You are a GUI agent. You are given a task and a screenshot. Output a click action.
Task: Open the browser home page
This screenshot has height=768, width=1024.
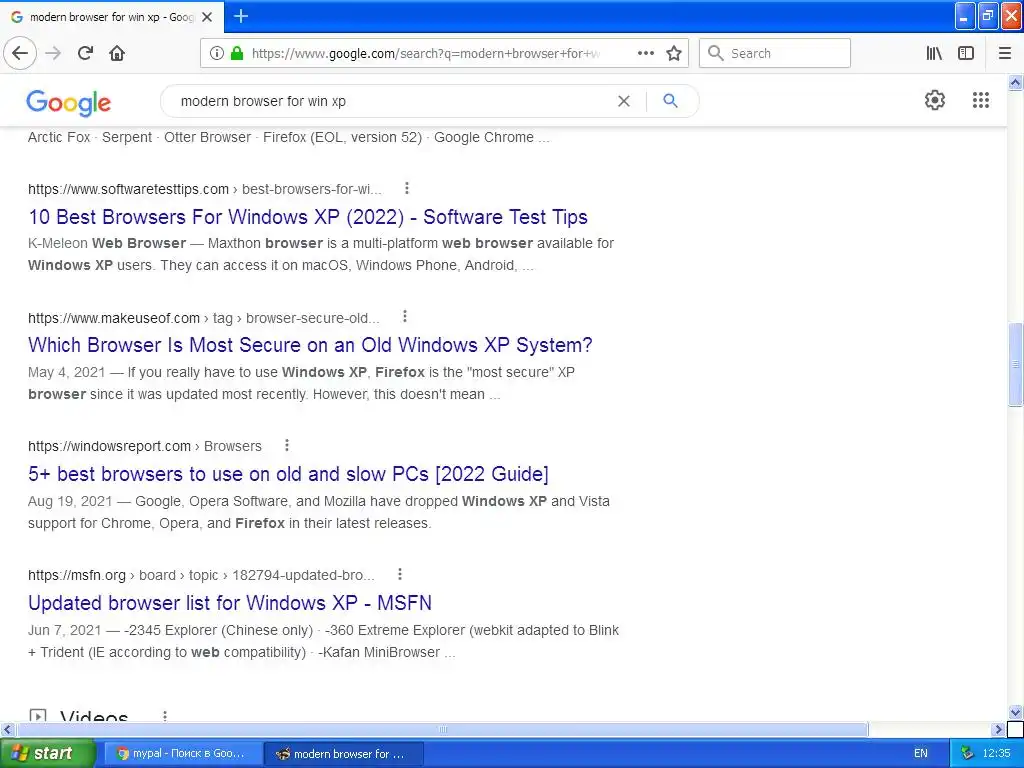(x=117, y=53)
